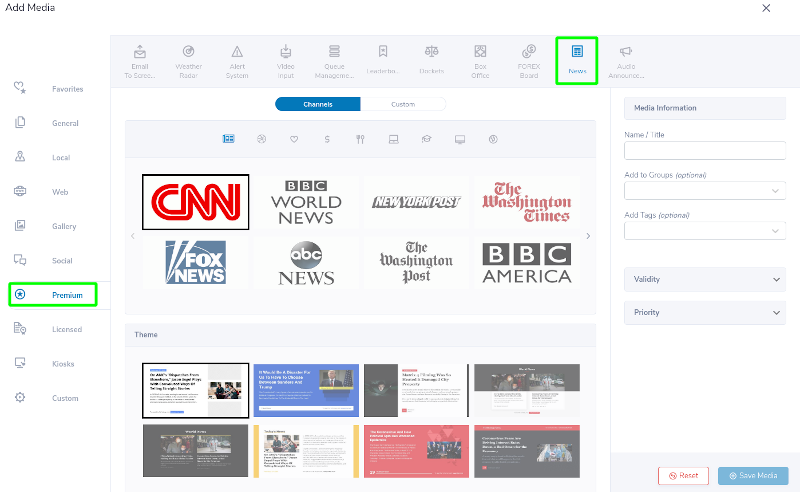Open Queue Management media type

pyautogui.click(x=334, y=61)
